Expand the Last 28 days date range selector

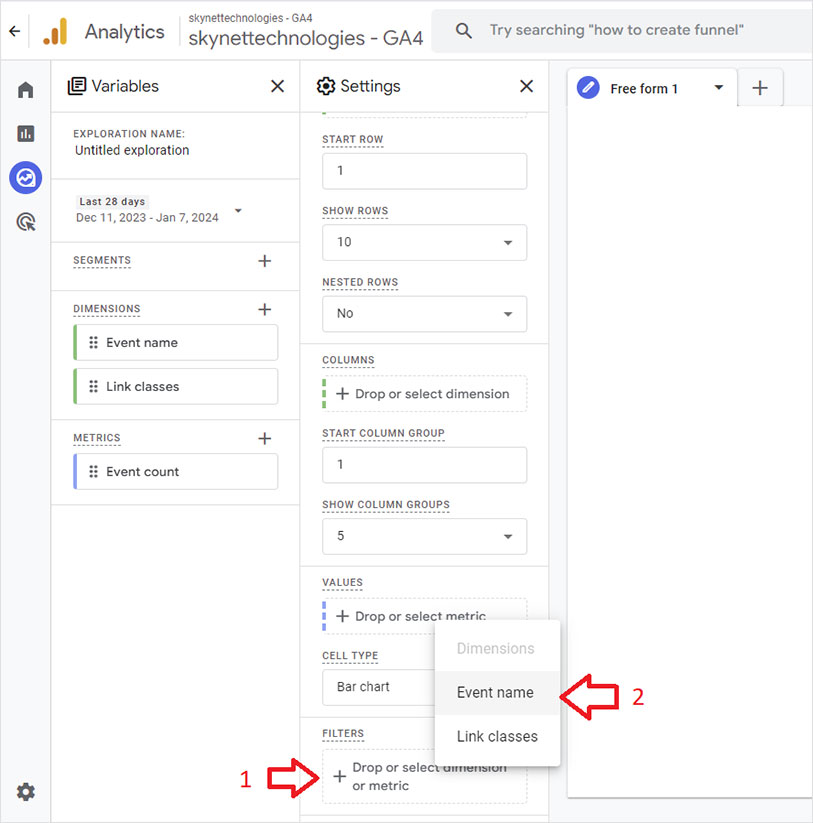click(160, 210)
